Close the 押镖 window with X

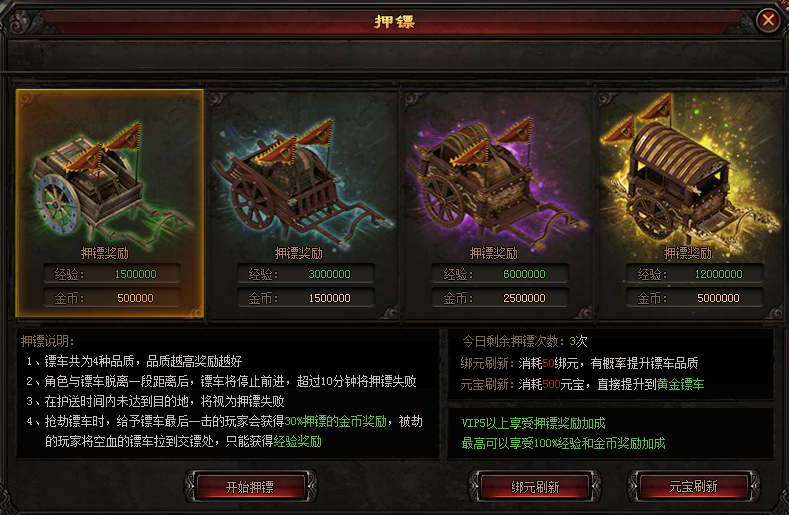tap(768, 20)
